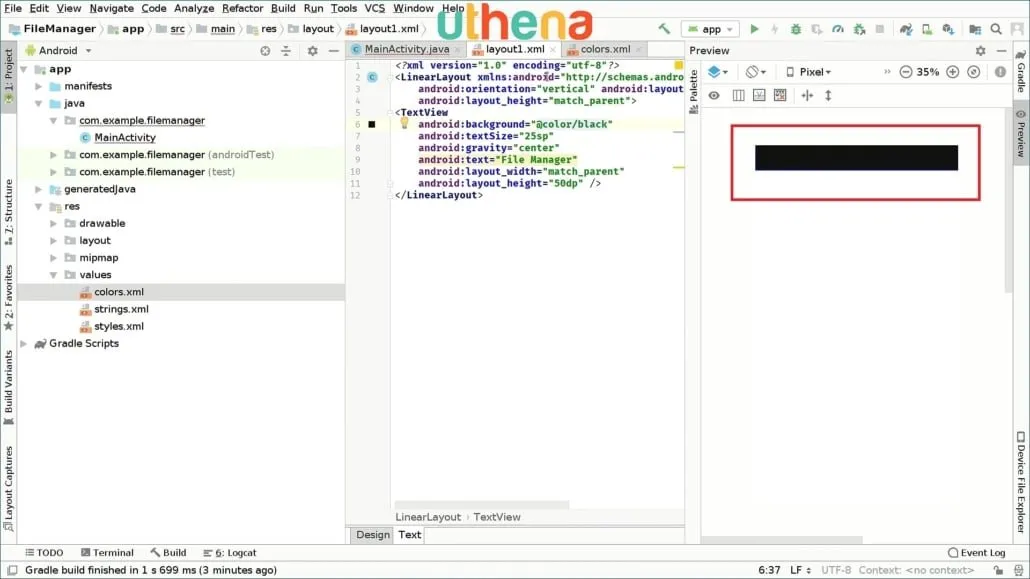This screenshot has width=1030, height=579.
Task: Select styles.xml in the project tree
Action: [118, 326]
